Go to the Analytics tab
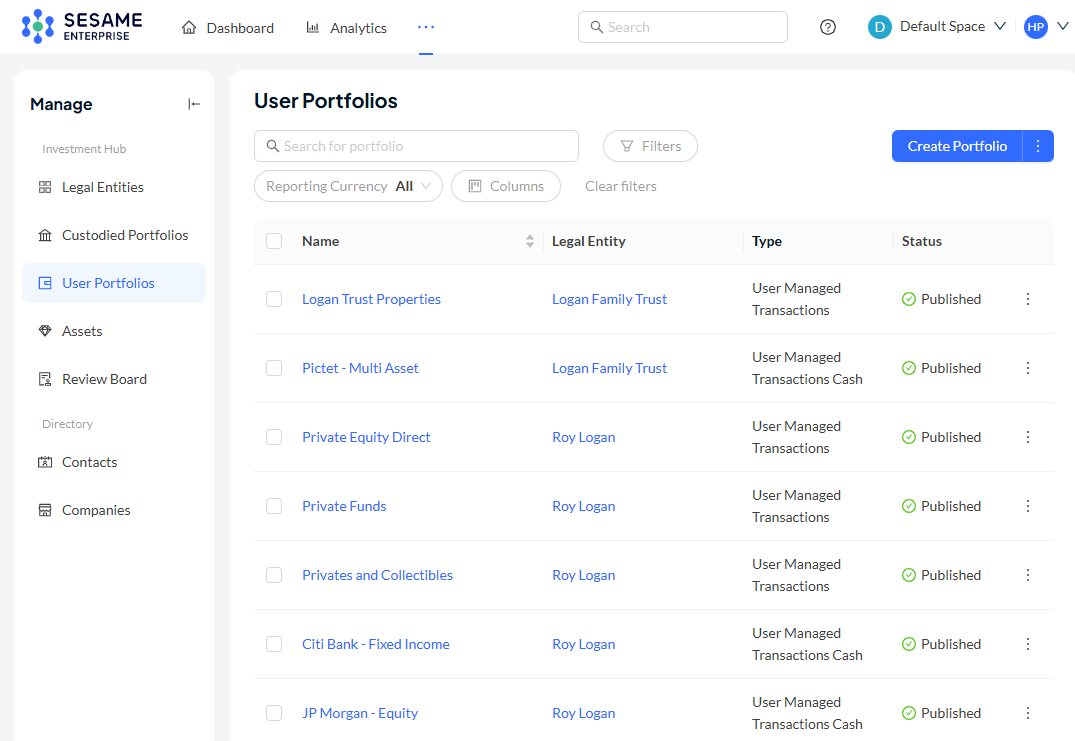Image resolution: width=1075 pixels, height=741 pixels. [x=346, y=27]
